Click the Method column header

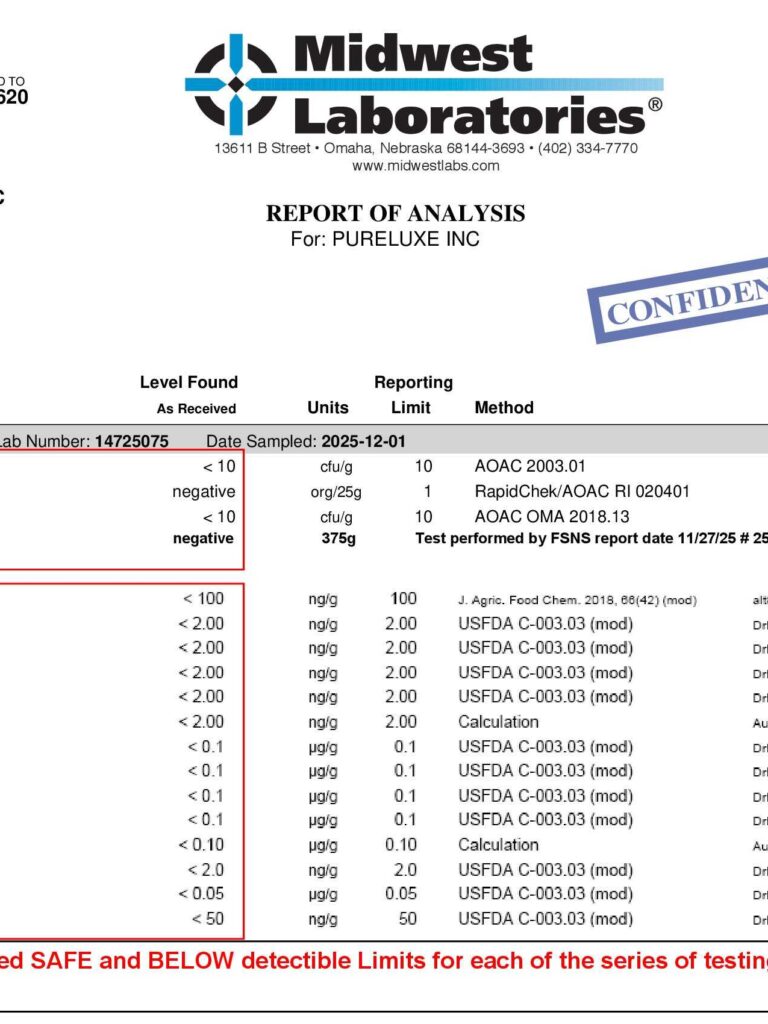coord(504,408)
